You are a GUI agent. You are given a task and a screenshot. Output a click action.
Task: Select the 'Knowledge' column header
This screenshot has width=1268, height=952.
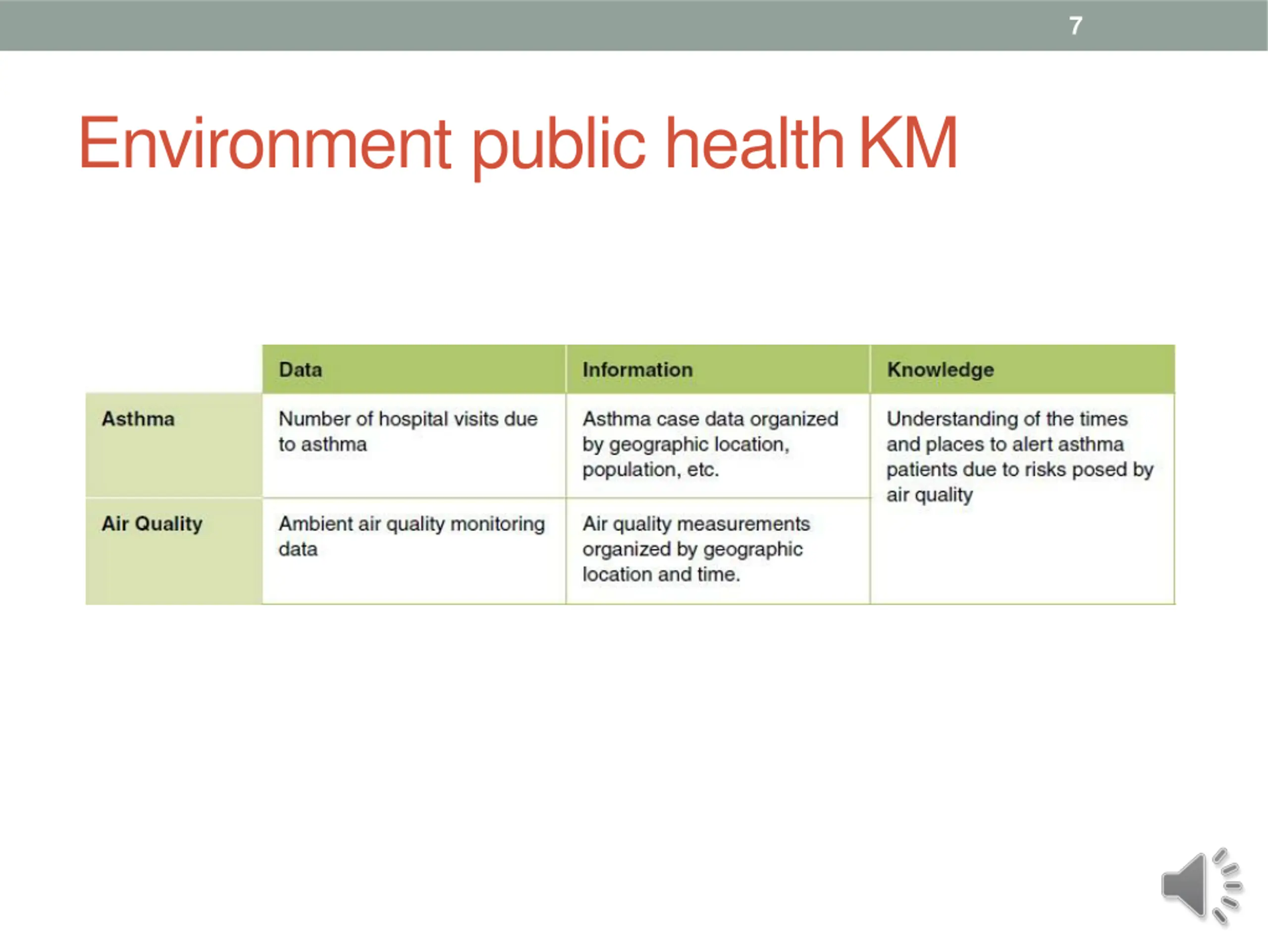tap(1022, 369)
